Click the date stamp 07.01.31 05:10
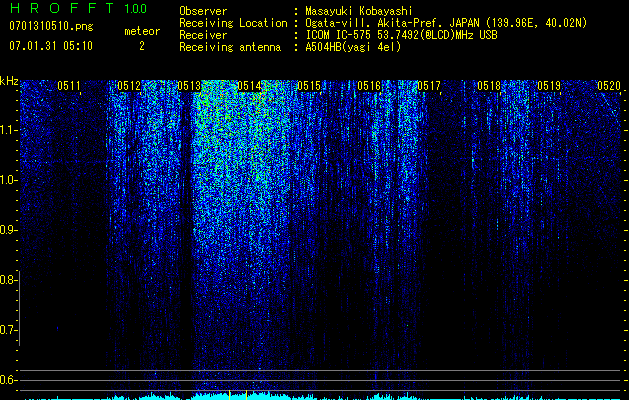Screen dimensions: 629x400 tap(51, 46)
